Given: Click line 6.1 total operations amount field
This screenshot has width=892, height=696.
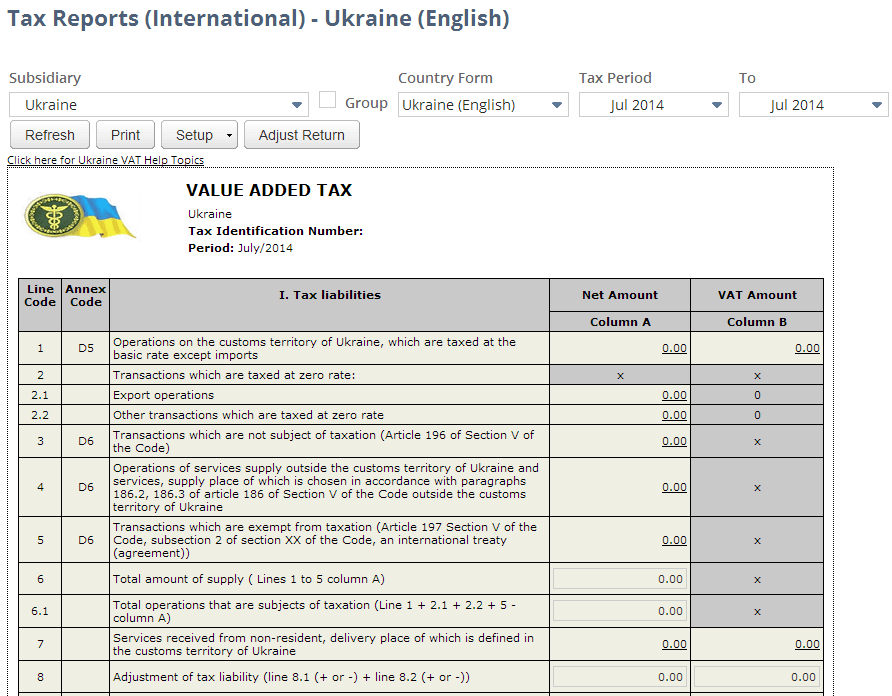Looking at the screenshot, I should pyautogui.click(x=620, y=611).
